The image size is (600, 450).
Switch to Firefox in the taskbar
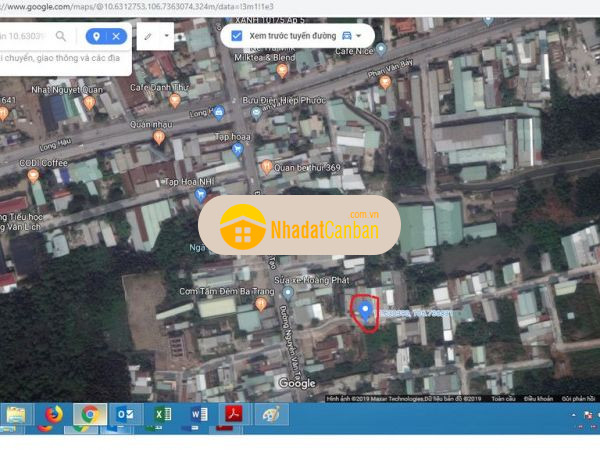tap(52, 416)
